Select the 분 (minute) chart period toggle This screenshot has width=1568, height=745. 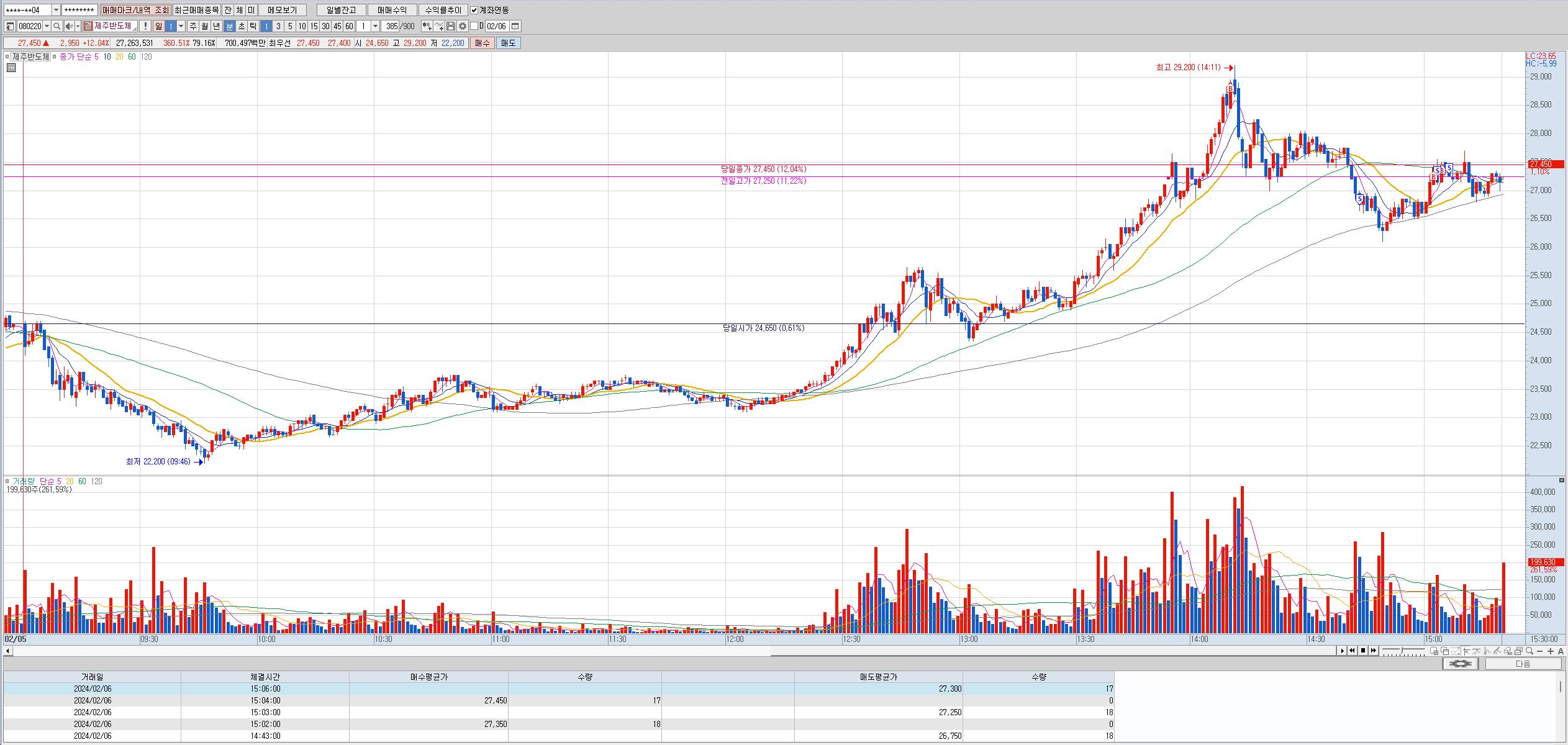coord(229,26)
